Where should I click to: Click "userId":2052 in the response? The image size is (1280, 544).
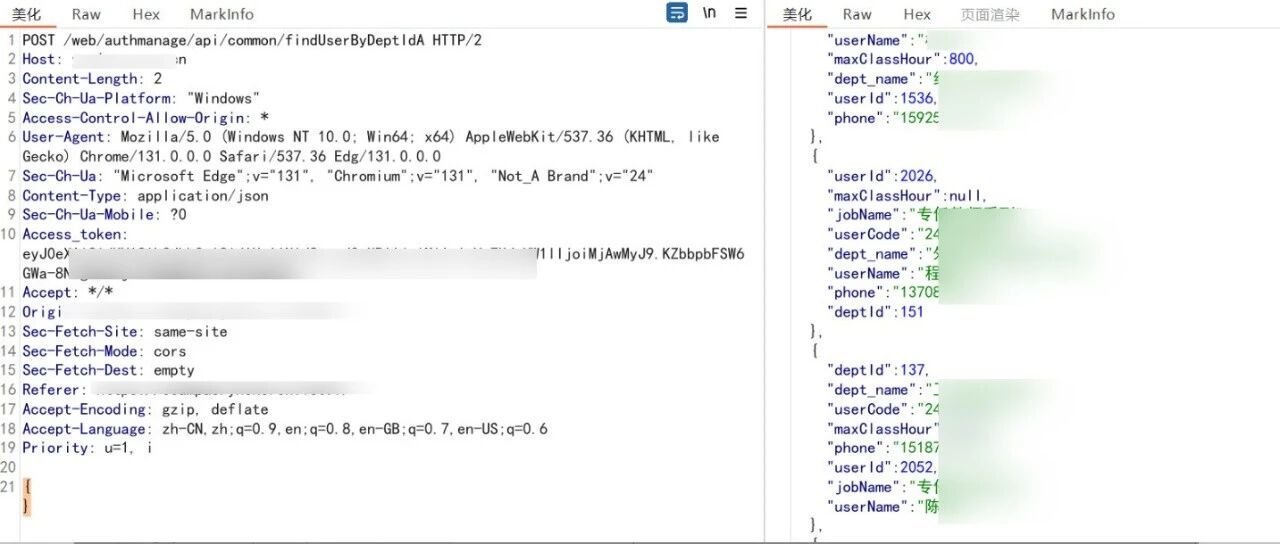[x=881, y=468]
